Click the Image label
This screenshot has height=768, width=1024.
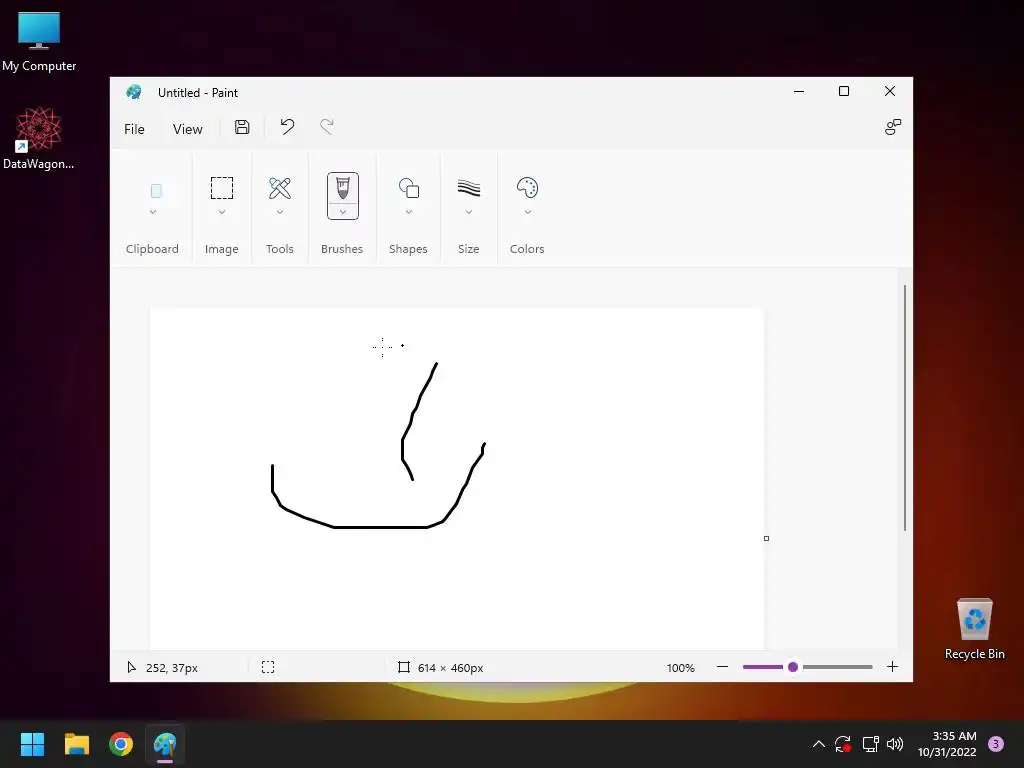tap(221, 249)
